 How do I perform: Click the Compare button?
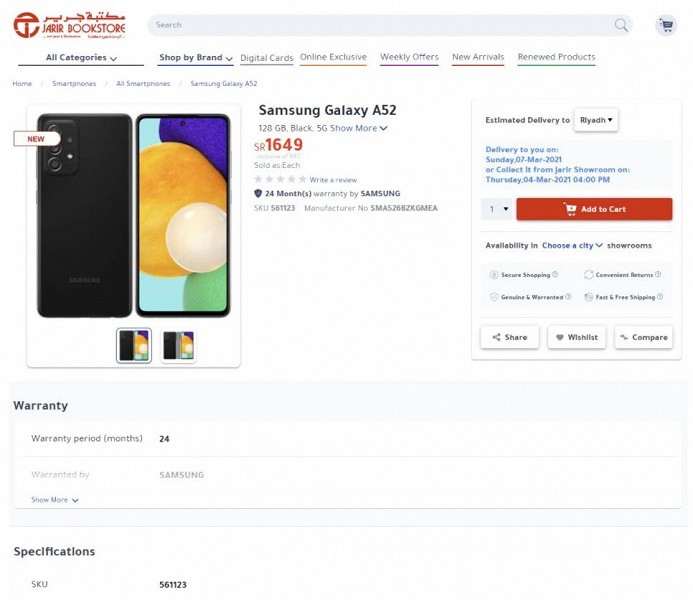point(643,337)
